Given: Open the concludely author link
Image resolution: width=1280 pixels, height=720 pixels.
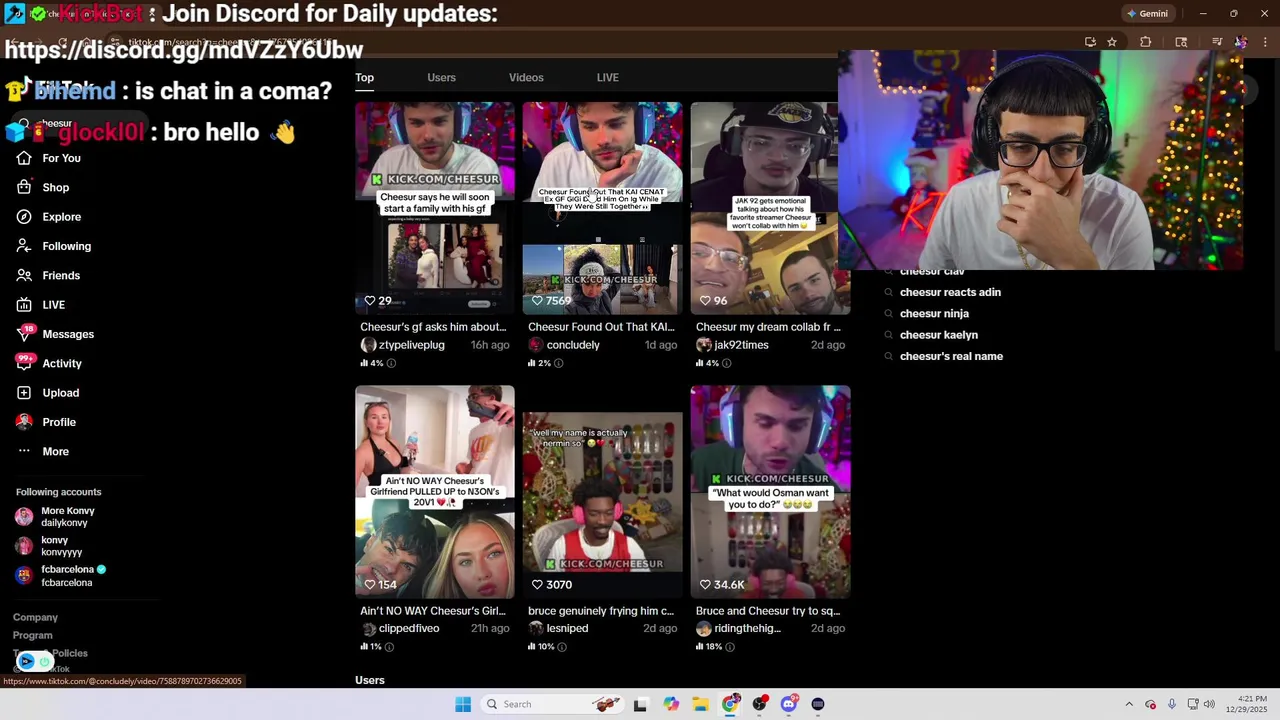Looking at the screenshot, I should (x=573, y=345).
